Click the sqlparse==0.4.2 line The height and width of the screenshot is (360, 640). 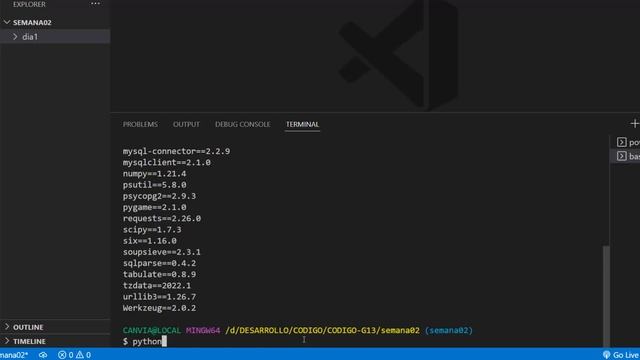[x=159, y=263]
